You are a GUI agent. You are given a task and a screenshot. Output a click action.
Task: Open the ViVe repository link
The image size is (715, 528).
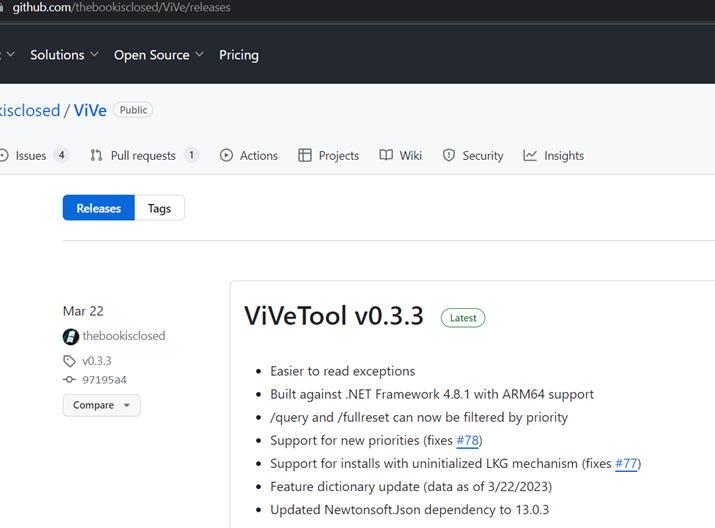tap(90, 110)
